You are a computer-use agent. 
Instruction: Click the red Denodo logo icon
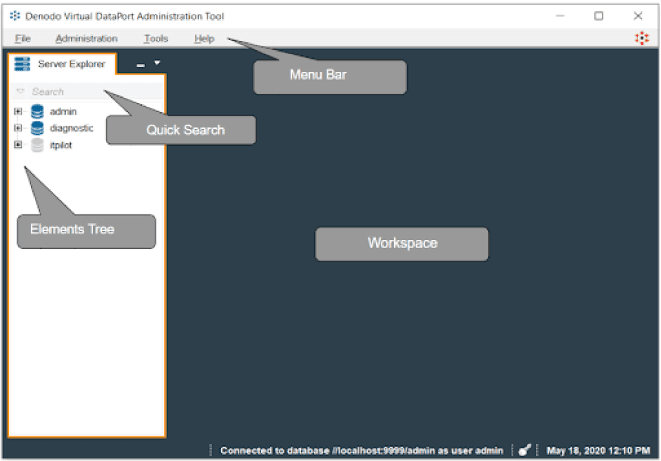(642, 38)
